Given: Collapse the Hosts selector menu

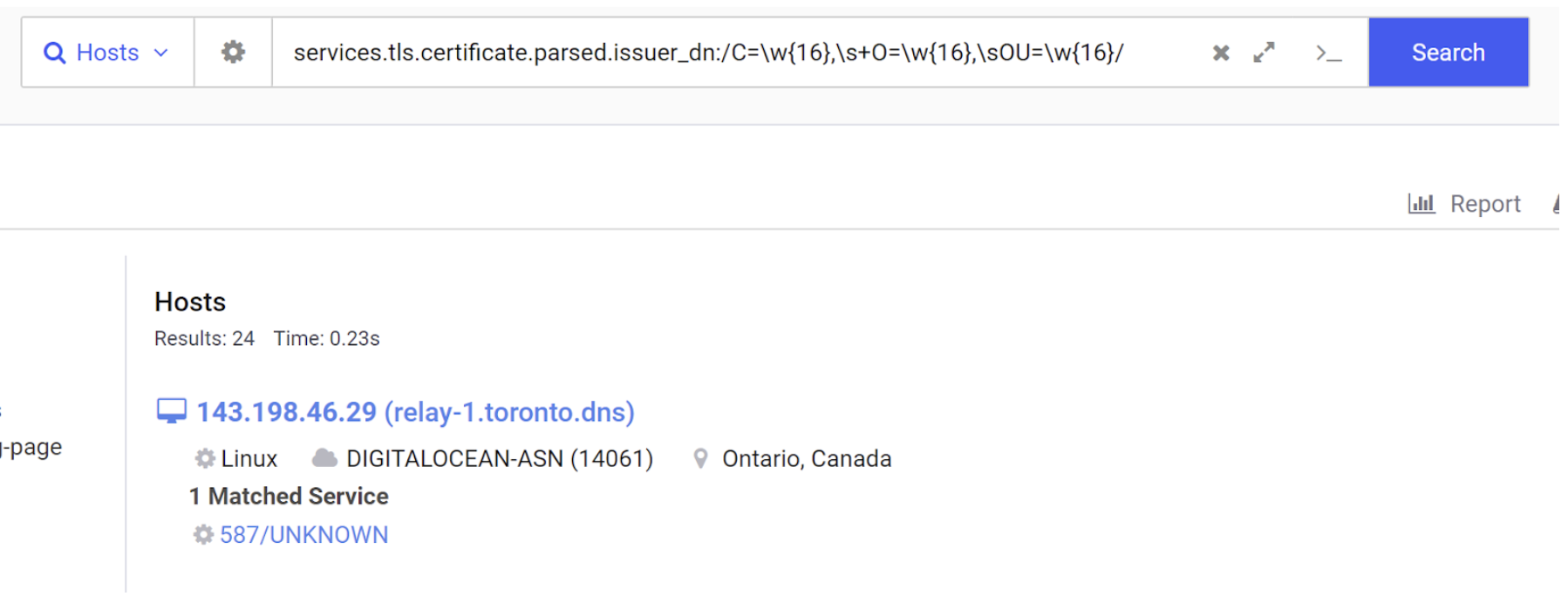Looking at the screenshot, I should [x=160, y=54].
